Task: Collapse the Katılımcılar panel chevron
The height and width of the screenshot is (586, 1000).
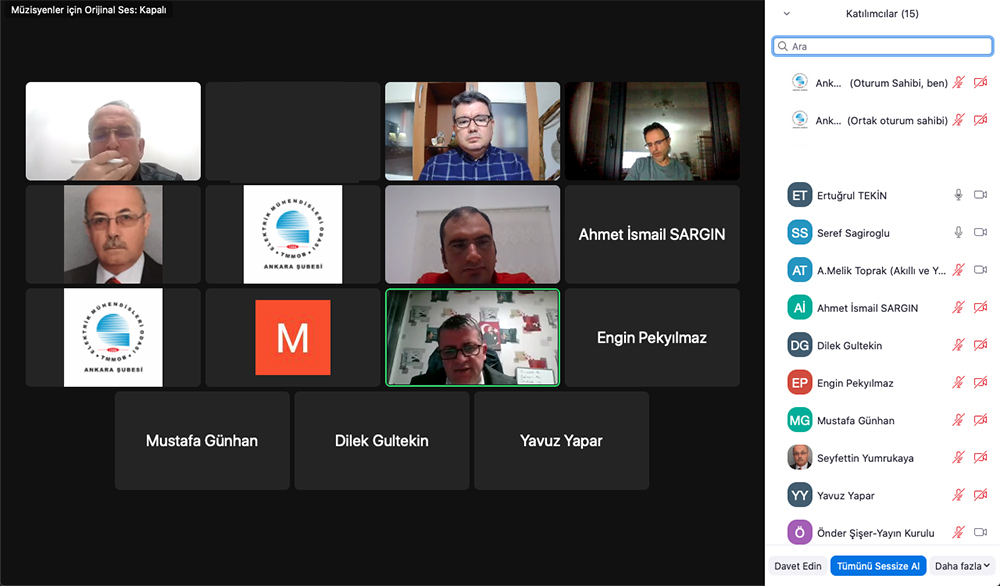Action: pyautogui.click(x=786, y=13)
